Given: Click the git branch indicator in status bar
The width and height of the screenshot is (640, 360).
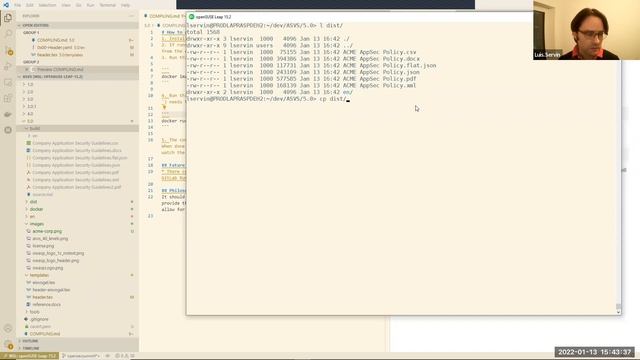Looking at the screenshot, I should coord(80,356).
